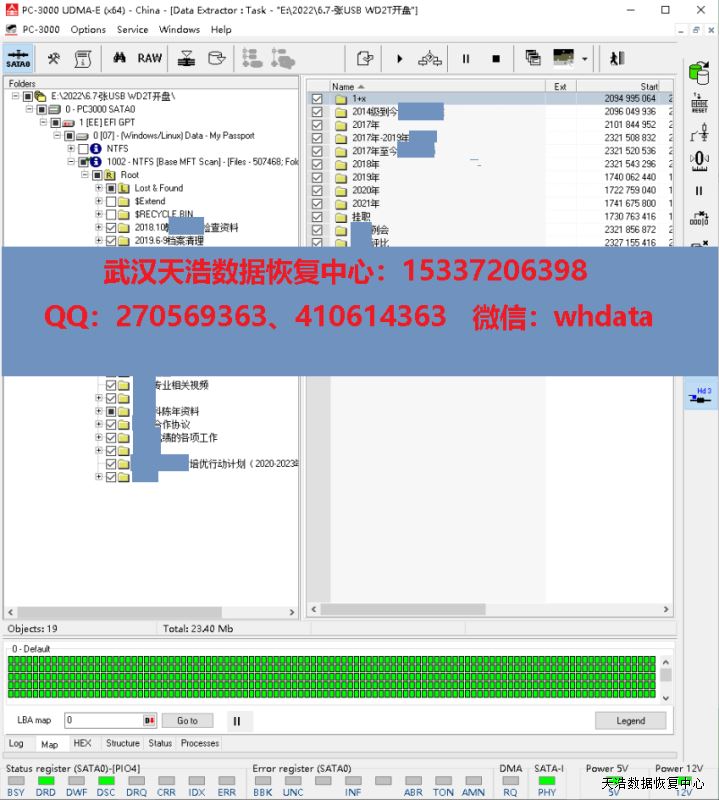
Task: Check the NTFS partition checkbox in tree
Action: [x=83, y=149]
